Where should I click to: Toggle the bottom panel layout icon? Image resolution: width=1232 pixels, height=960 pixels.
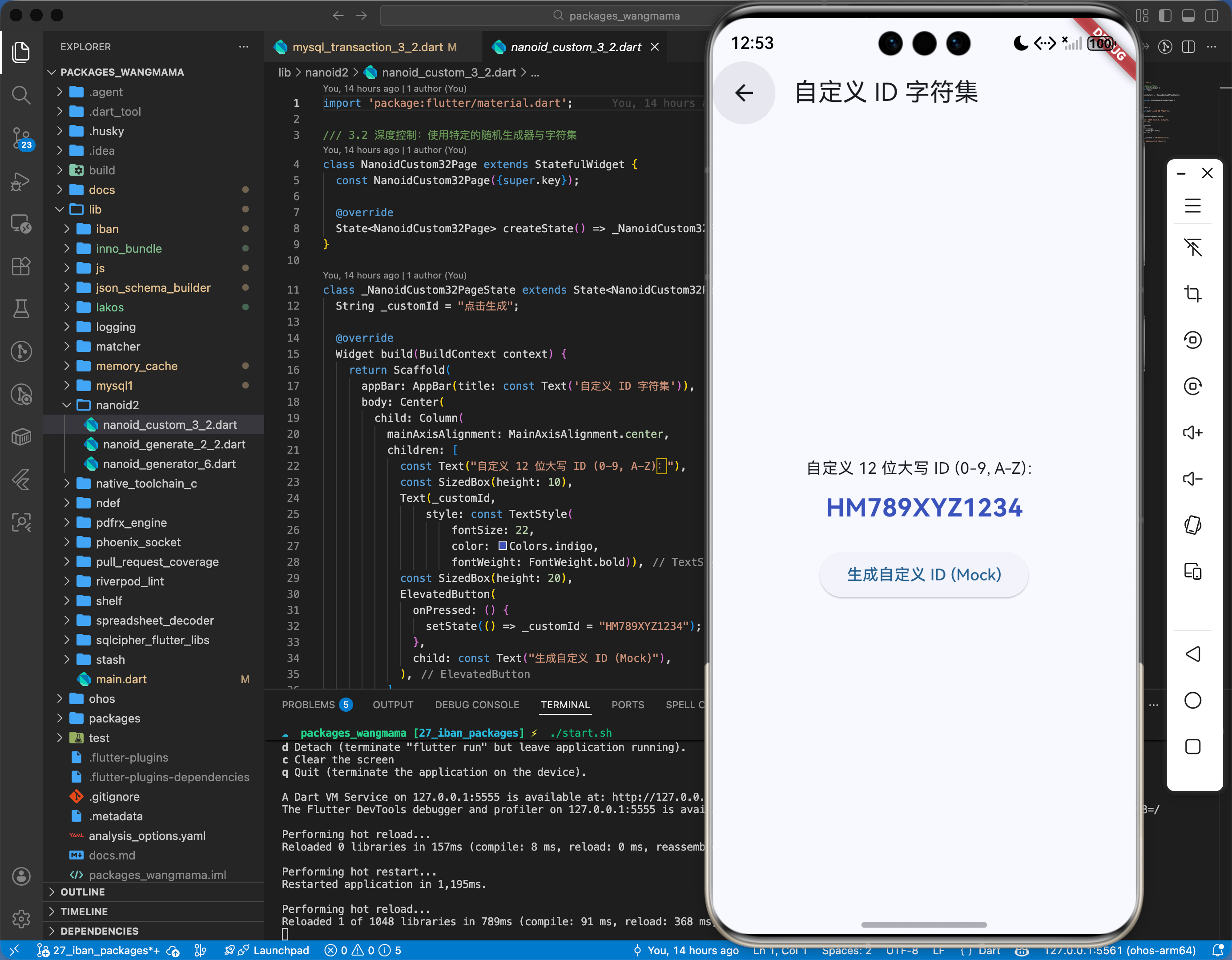(1188, 16)
